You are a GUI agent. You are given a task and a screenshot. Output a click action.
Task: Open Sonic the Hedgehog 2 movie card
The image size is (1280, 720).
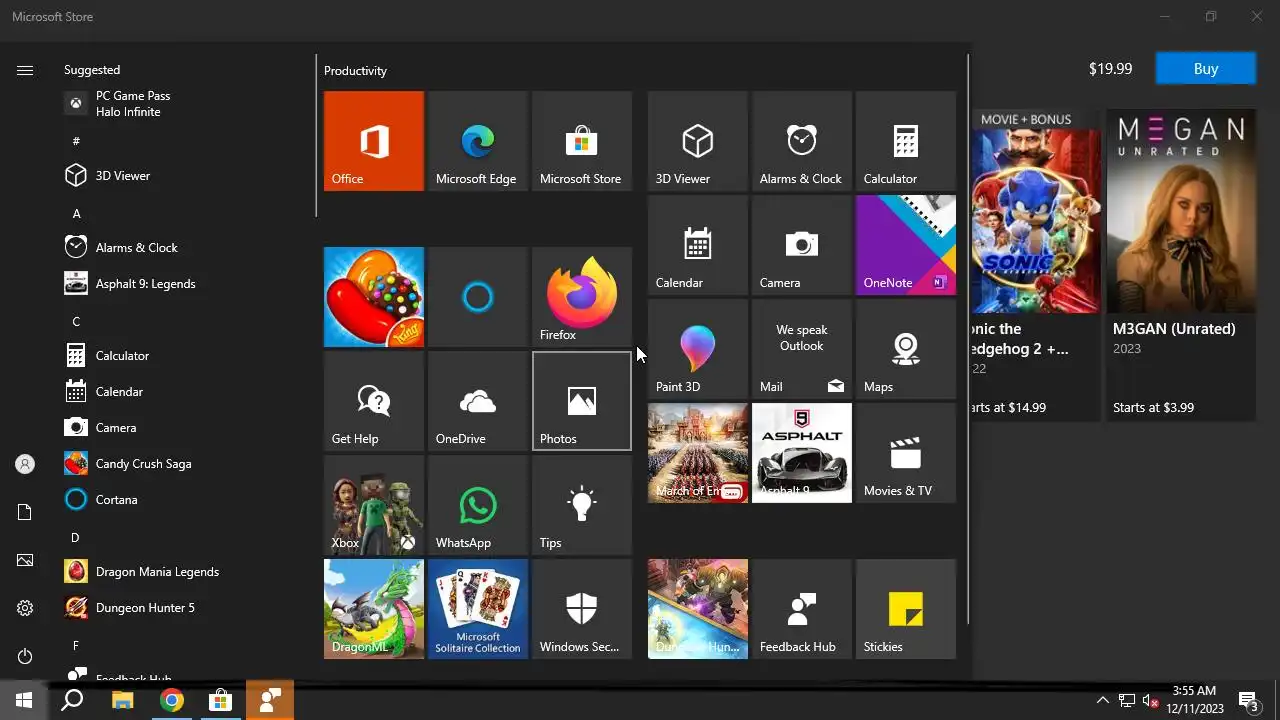(x=1034, y=265)
